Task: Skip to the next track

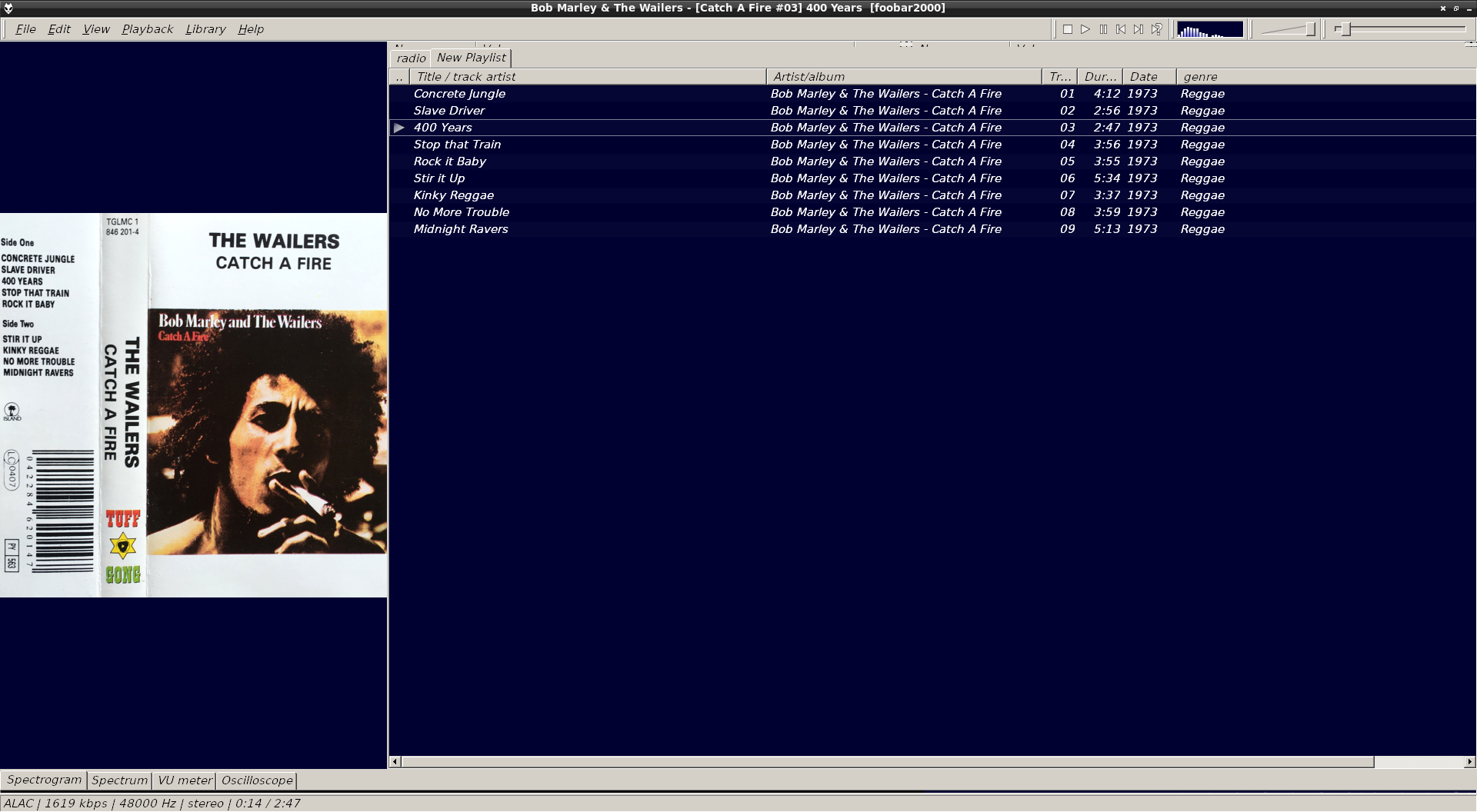Action: click(x=1139, y=29)
